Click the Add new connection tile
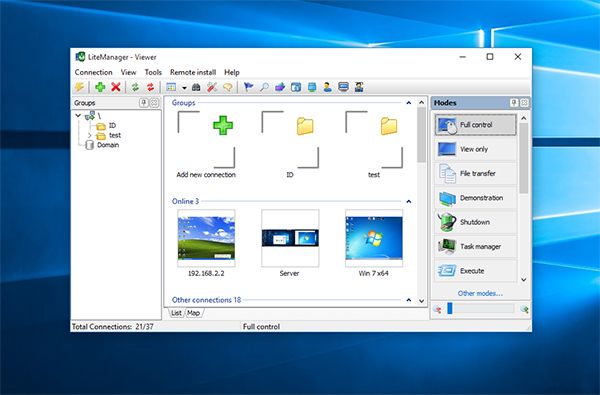 click(x=206, y=145)
